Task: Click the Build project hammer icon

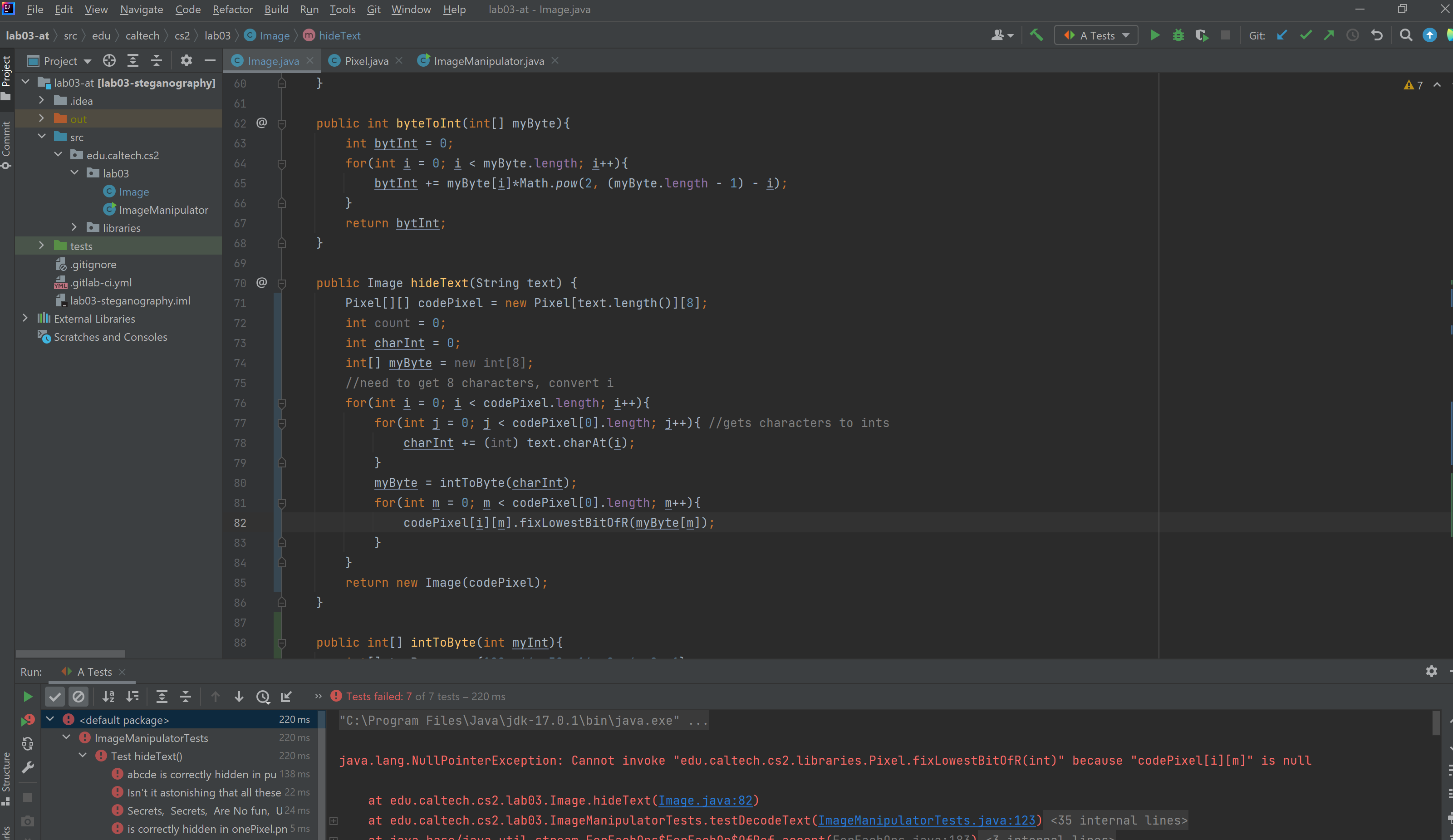Action: click(x=1036, y=35)
